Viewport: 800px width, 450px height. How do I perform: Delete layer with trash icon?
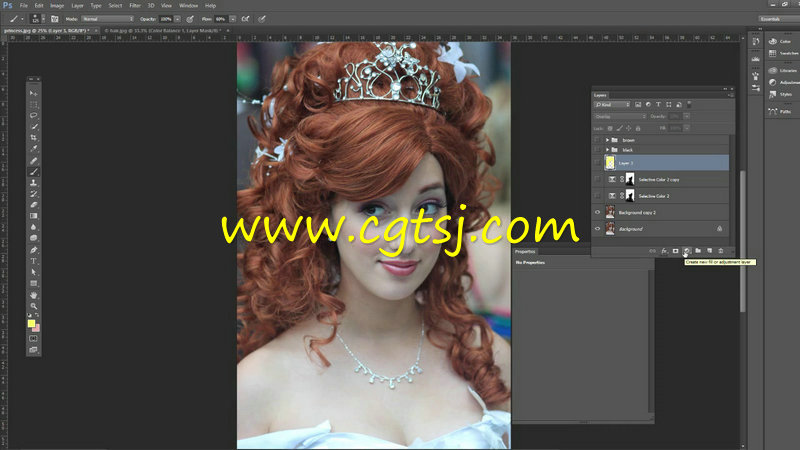click(721, 251)
